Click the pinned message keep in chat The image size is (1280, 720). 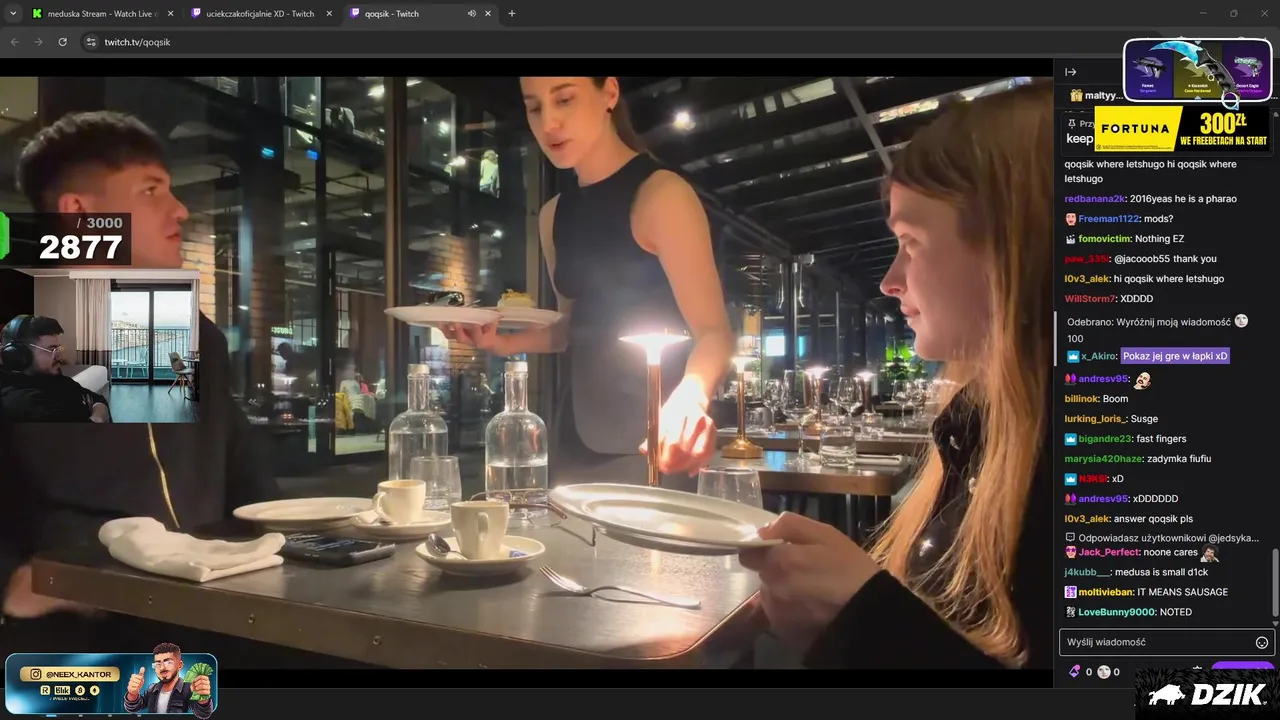[1079, 139]
